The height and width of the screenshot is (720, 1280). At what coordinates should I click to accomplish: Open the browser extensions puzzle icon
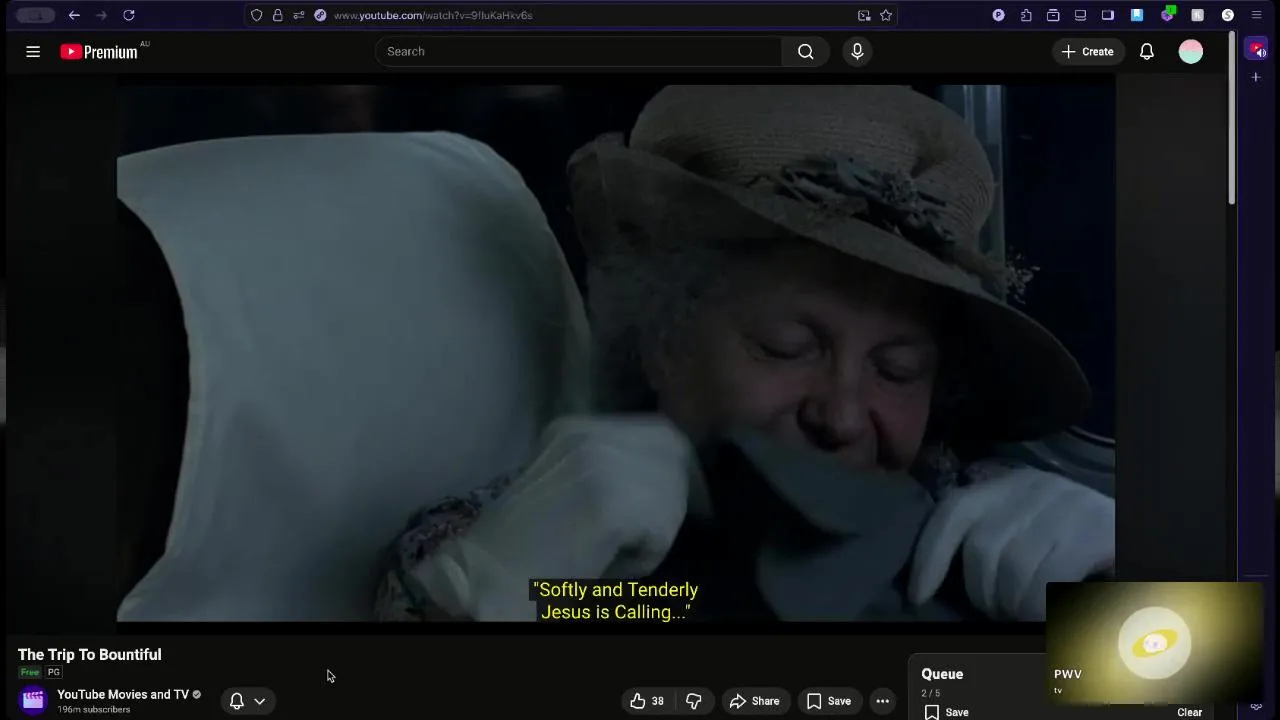tap(1026, 15)
